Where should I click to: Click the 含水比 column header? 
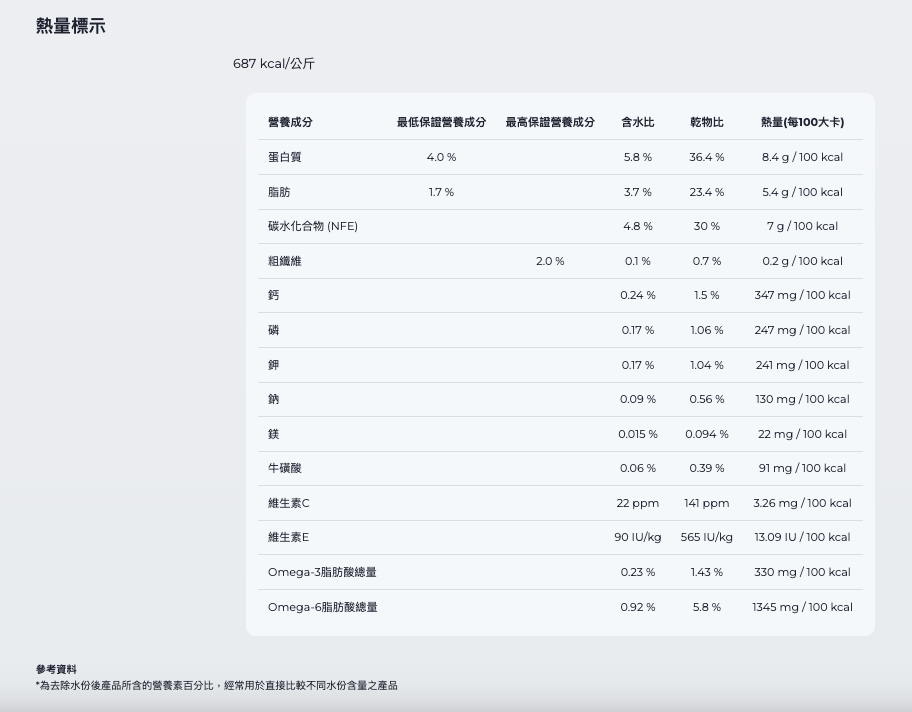click(637, 122)
